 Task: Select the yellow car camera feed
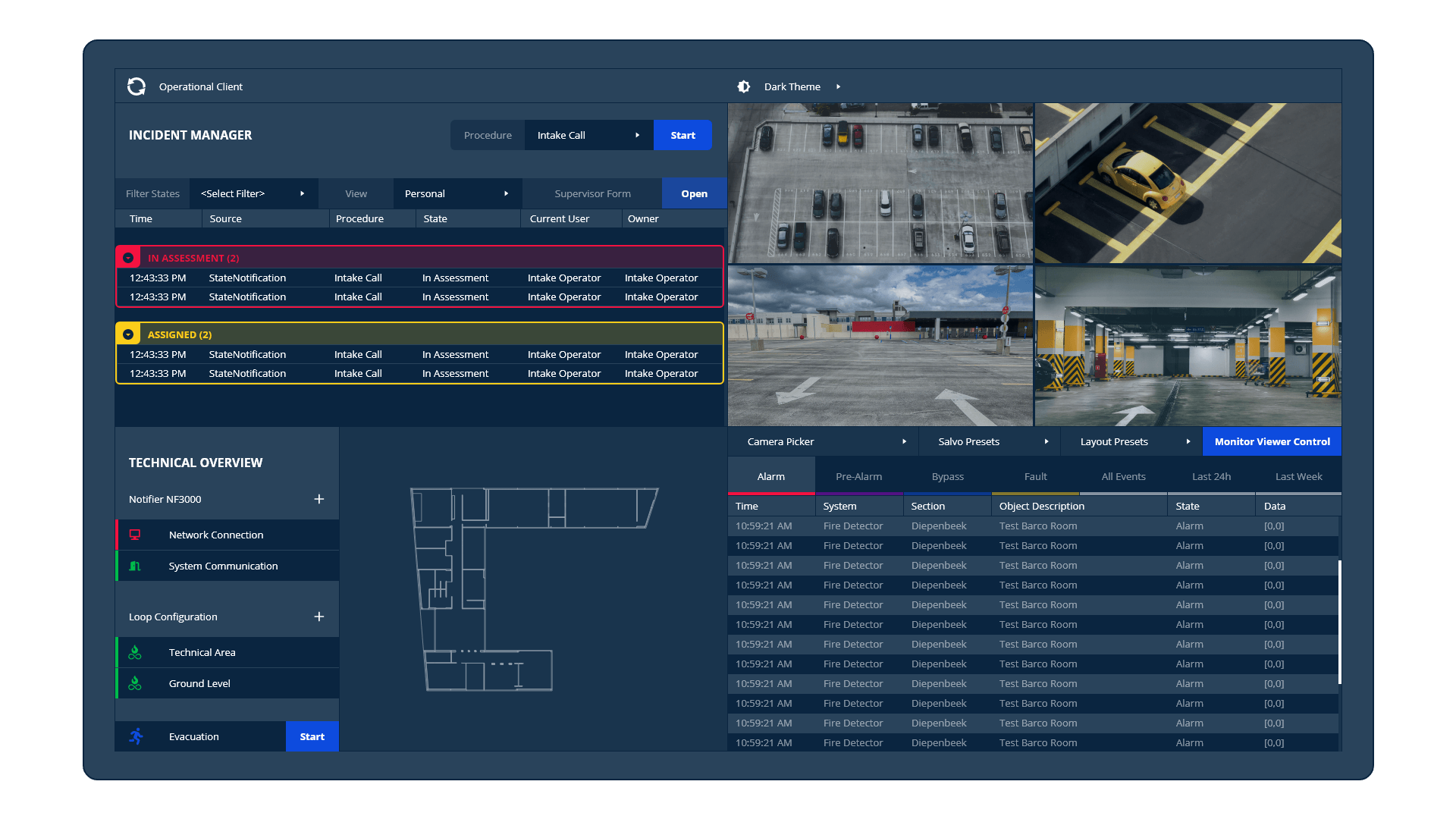(1188, 183)
